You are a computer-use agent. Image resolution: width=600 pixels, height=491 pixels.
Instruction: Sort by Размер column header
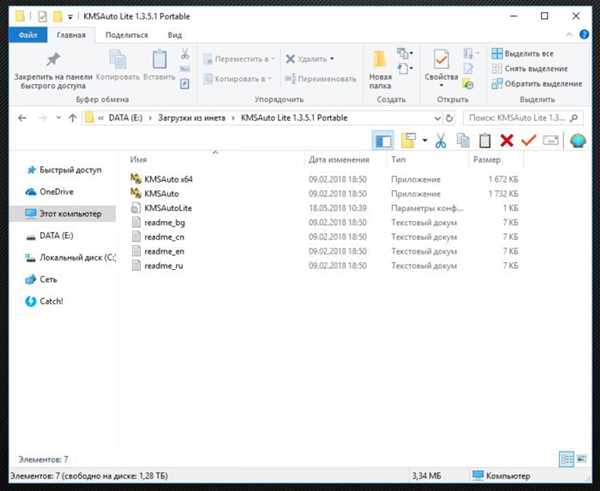pos(487,160)
